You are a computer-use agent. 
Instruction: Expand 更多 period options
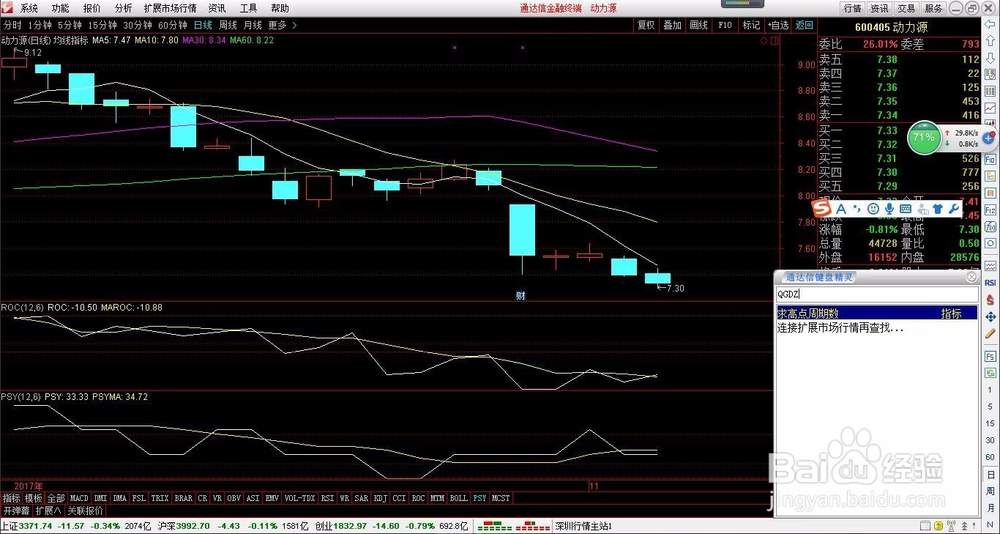click(x=283, y=26)
